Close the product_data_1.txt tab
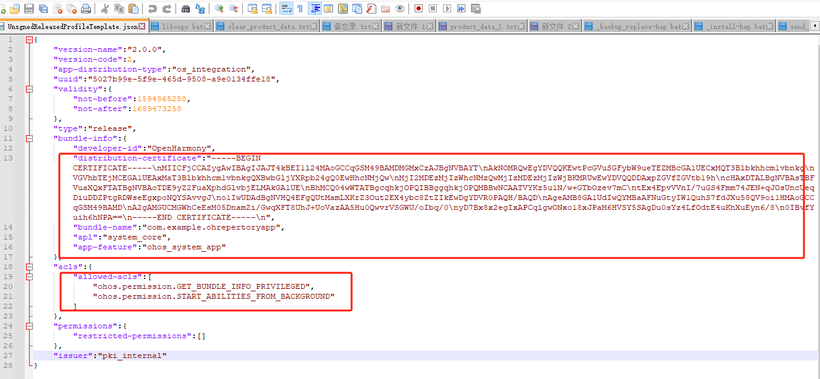 click(522, 26)
